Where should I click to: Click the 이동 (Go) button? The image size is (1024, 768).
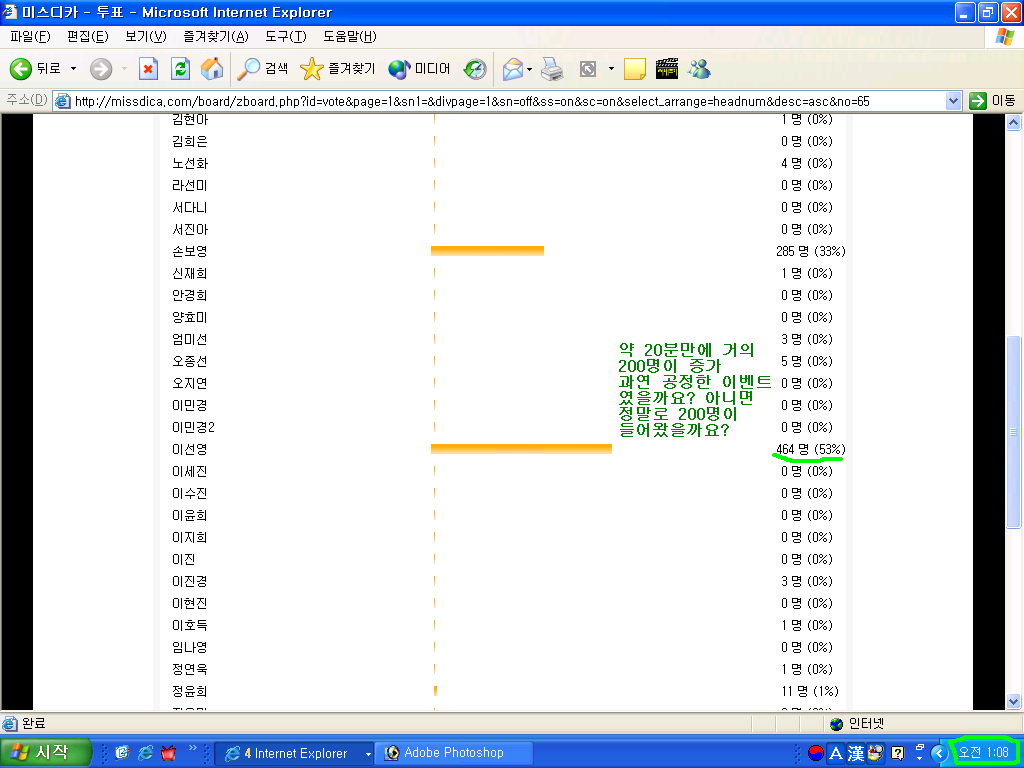[992, 101]
